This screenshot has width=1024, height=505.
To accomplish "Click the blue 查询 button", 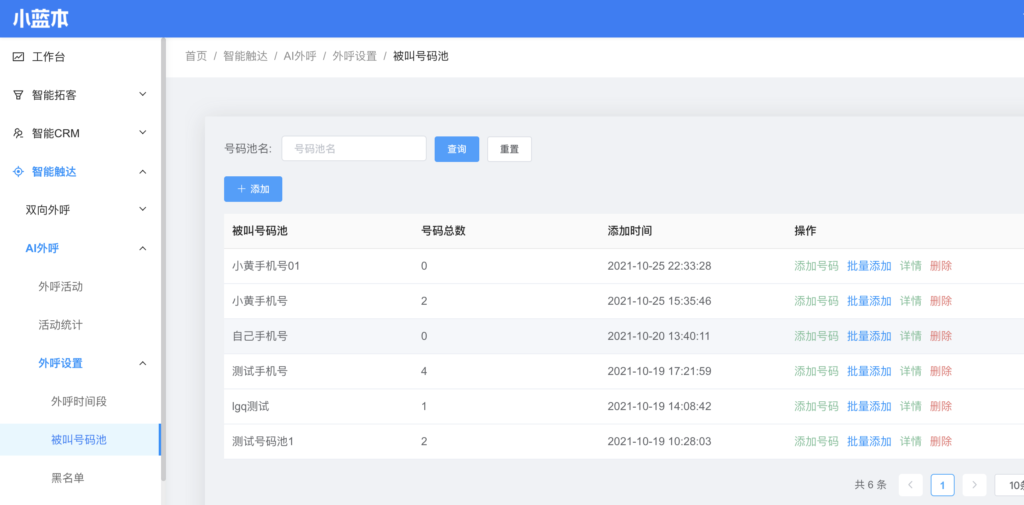I will [456, 149].
